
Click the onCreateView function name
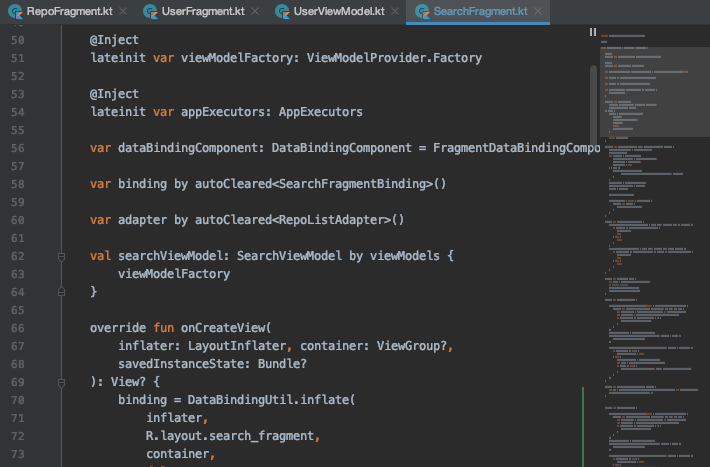(x=225, y=328)
